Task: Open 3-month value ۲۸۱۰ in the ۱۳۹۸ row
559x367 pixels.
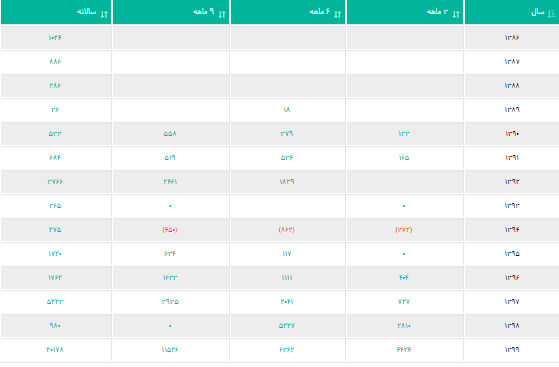Action: coord(404,325)
